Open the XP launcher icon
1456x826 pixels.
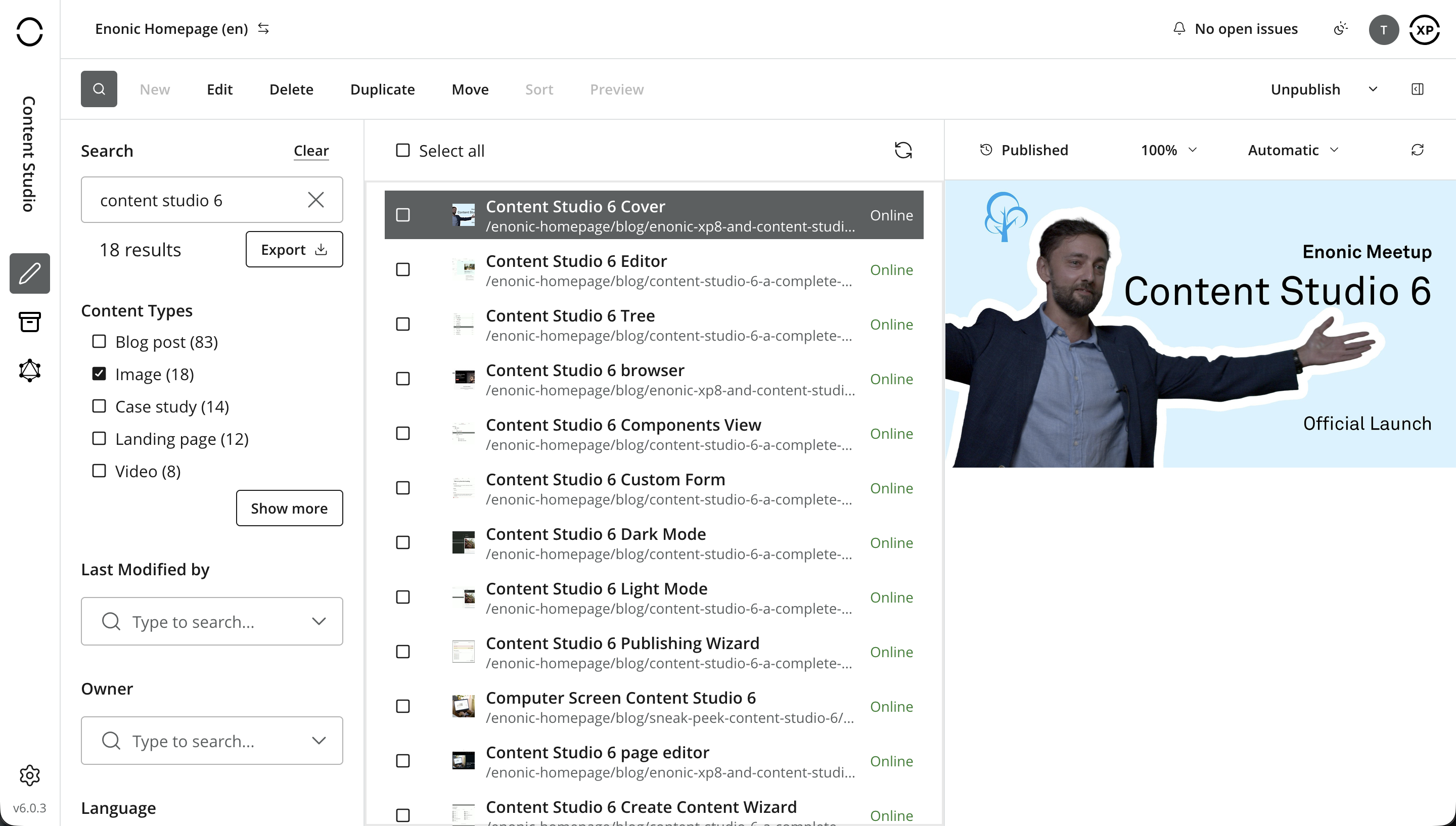pyautogui.click(x=1425, y=29)
